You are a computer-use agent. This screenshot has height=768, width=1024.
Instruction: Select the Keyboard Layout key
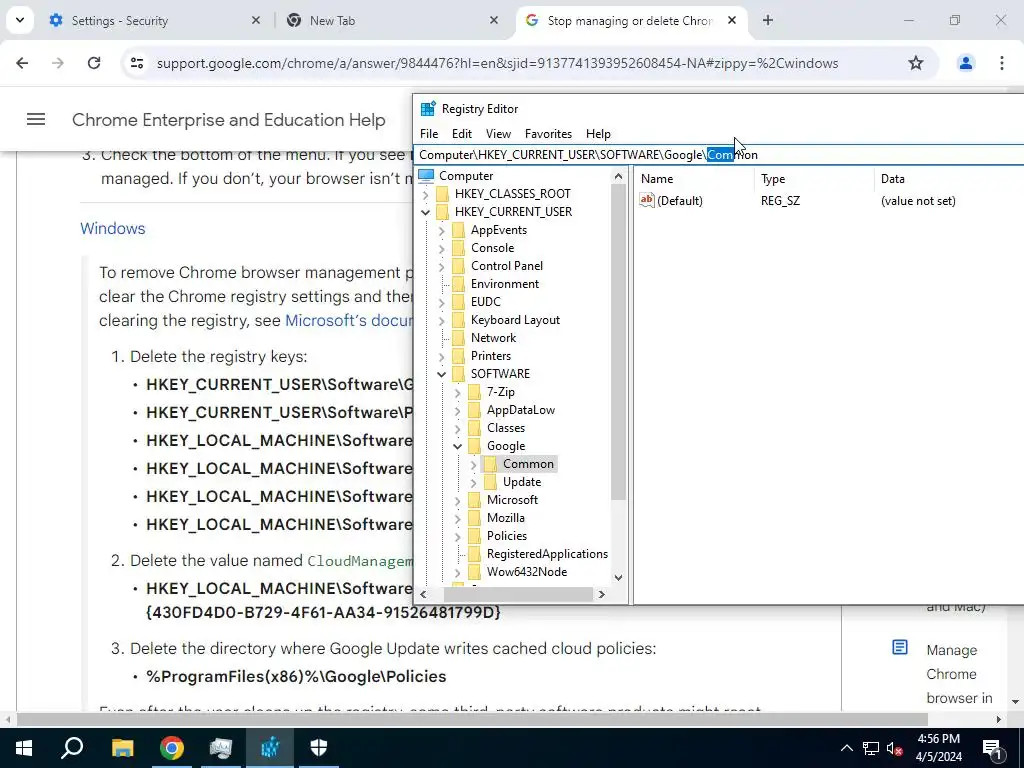[x=515, y=320]
